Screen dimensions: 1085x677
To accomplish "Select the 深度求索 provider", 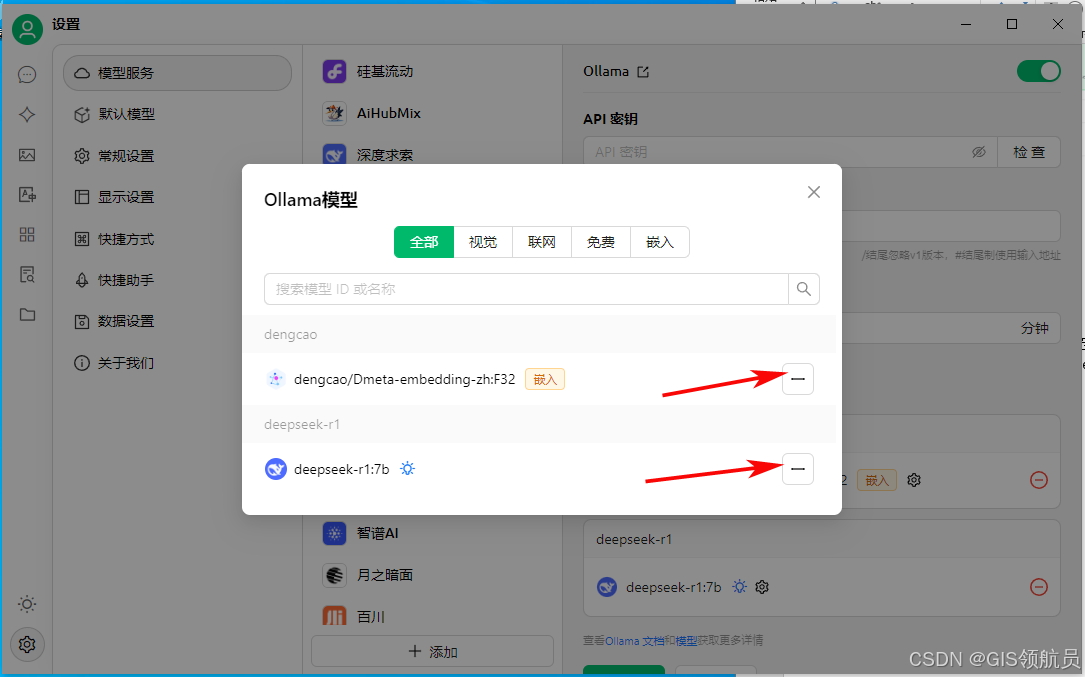I will 432,154.
